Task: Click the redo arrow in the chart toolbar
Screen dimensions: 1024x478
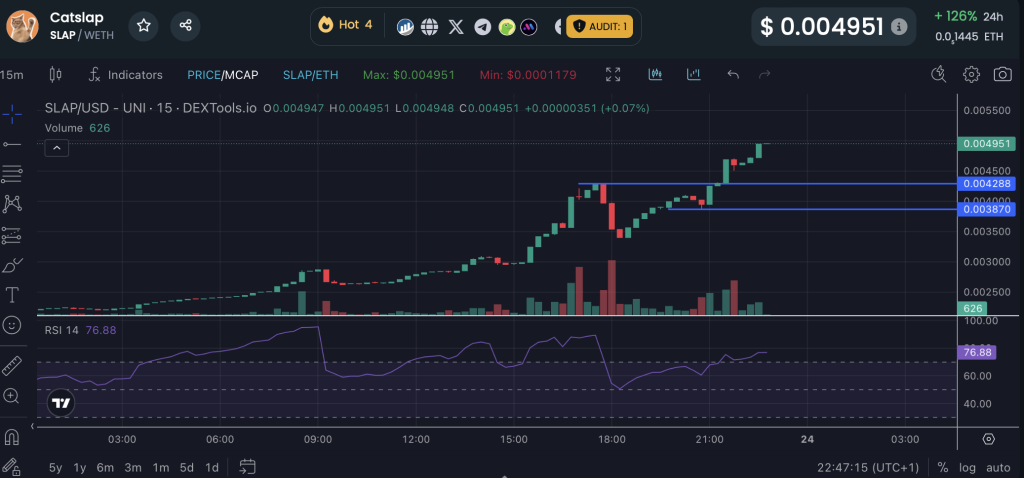Action: point(765,75)
